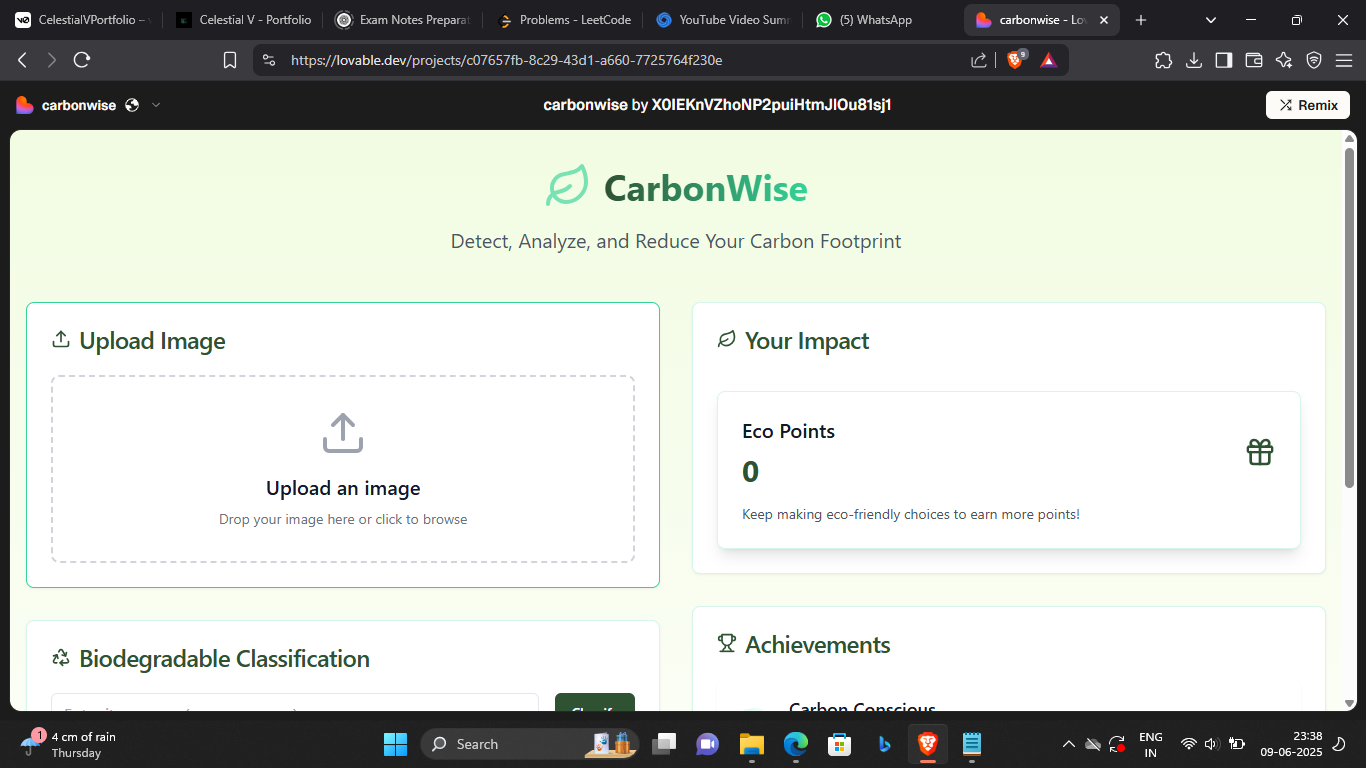The height and width of the screenshot is (768, 1366).
Task: Open the Brave Wallet icon
Action: pyautogui.click(x=1253, y=60)
